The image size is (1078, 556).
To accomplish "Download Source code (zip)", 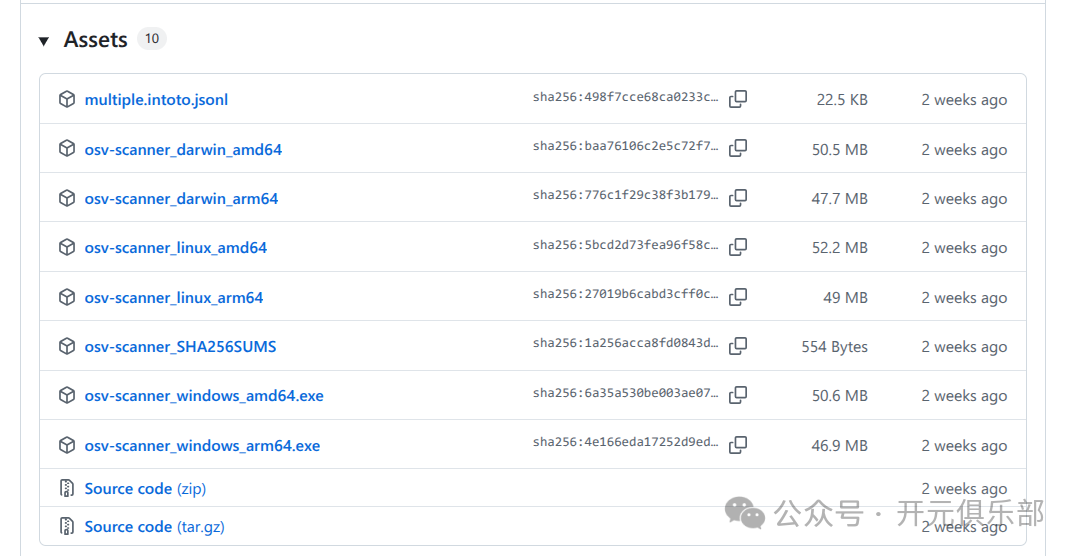I will coord(145,489).
